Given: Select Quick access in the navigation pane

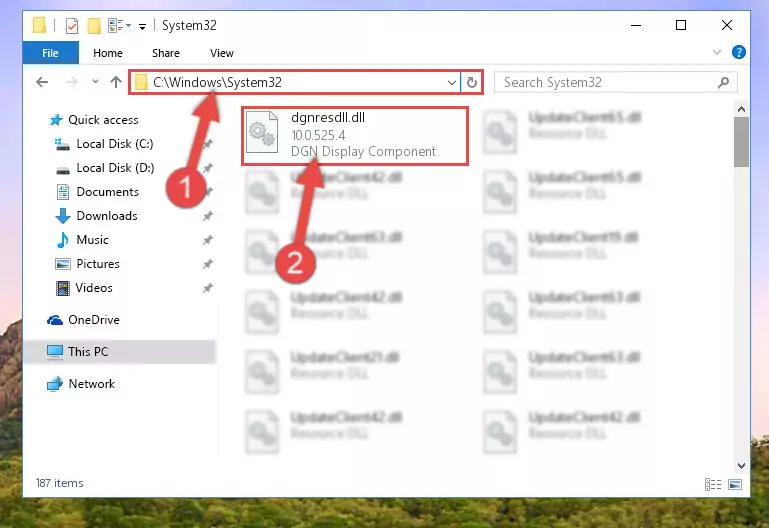Looking at the screenshot, I should coord(103,120).
